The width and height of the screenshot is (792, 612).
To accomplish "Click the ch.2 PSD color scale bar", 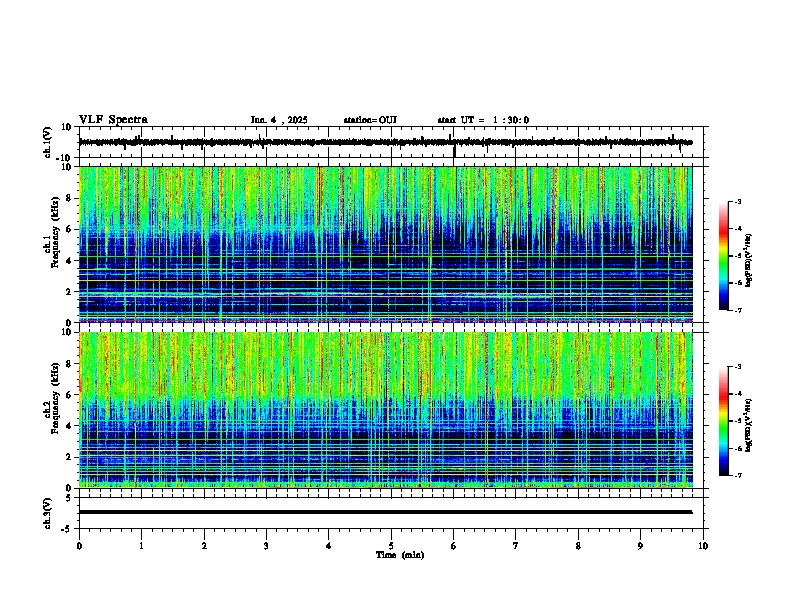I will 724,421.
